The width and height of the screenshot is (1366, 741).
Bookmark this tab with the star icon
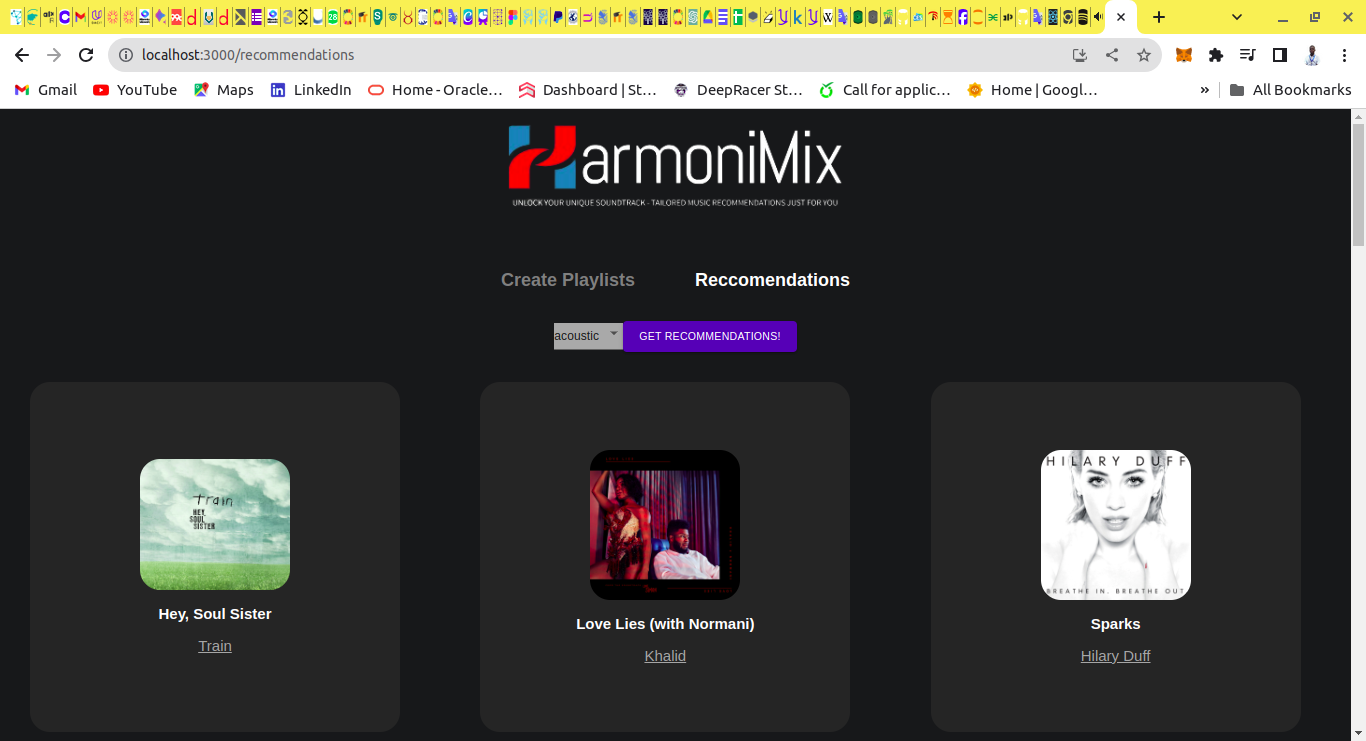coord(1143,55)
